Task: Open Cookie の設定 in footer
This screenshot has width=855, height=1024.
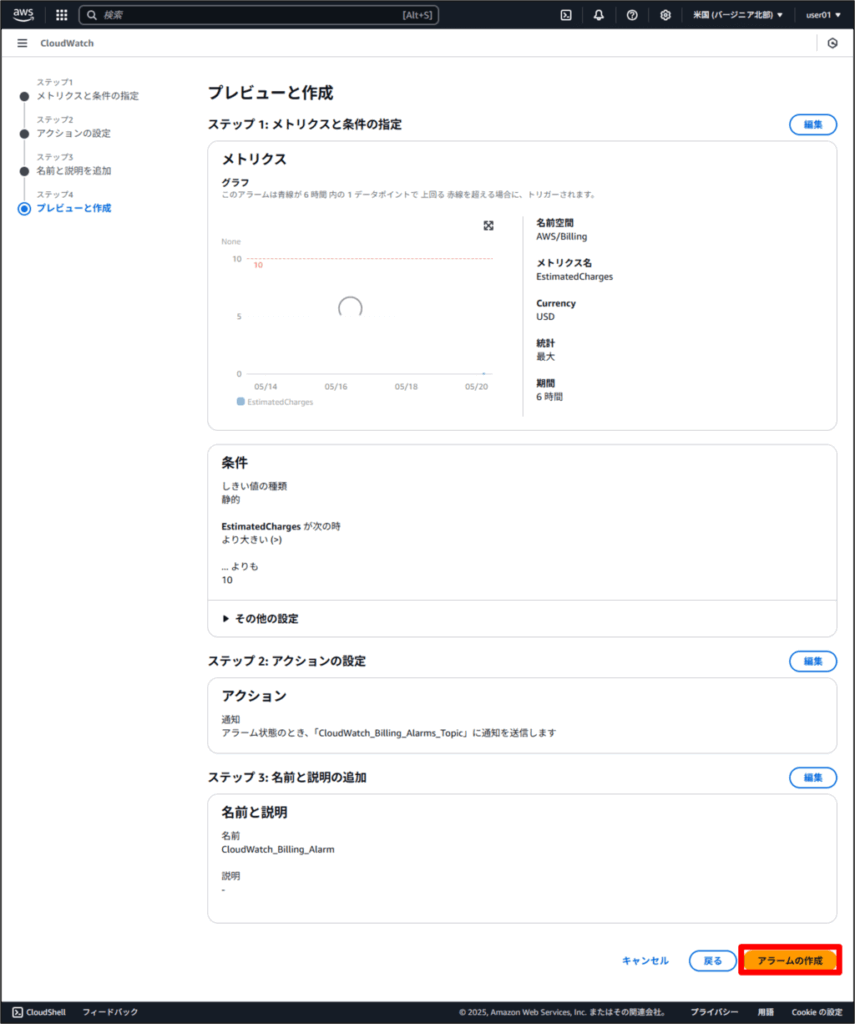Action: (x=816, y=1012)
